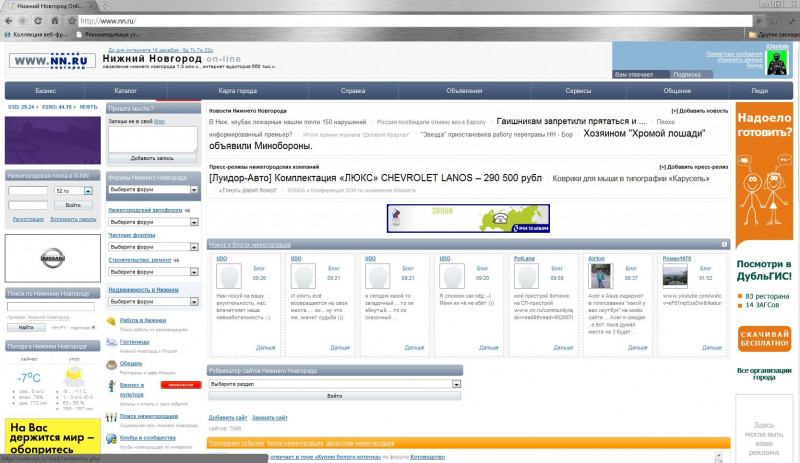Click the browser forward arrow
Image resolution: width=800 pixels, height=463 pixels.
coord(22,21)
